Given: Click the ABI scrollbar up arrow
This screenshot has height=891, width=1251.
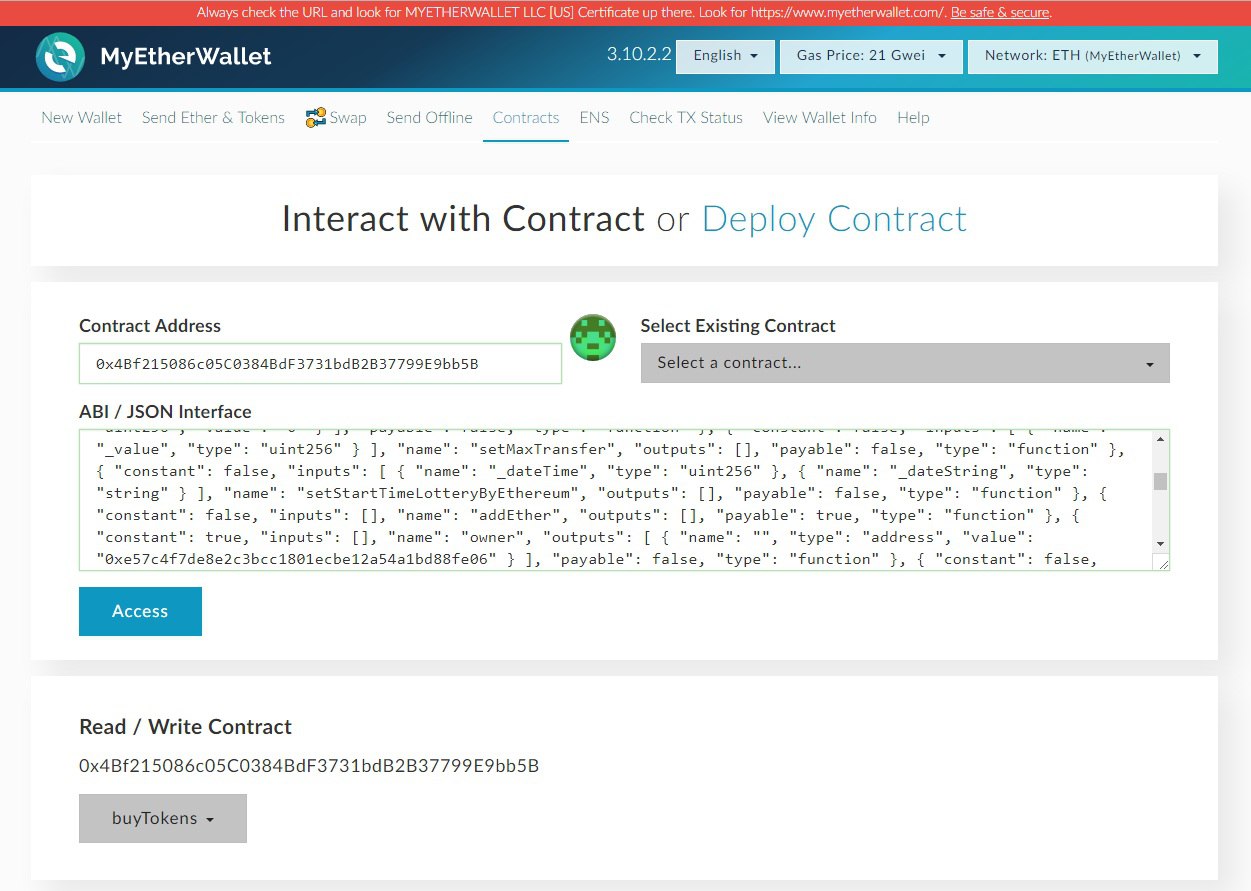Looking at the screenshot, I should pos(1160,439).
